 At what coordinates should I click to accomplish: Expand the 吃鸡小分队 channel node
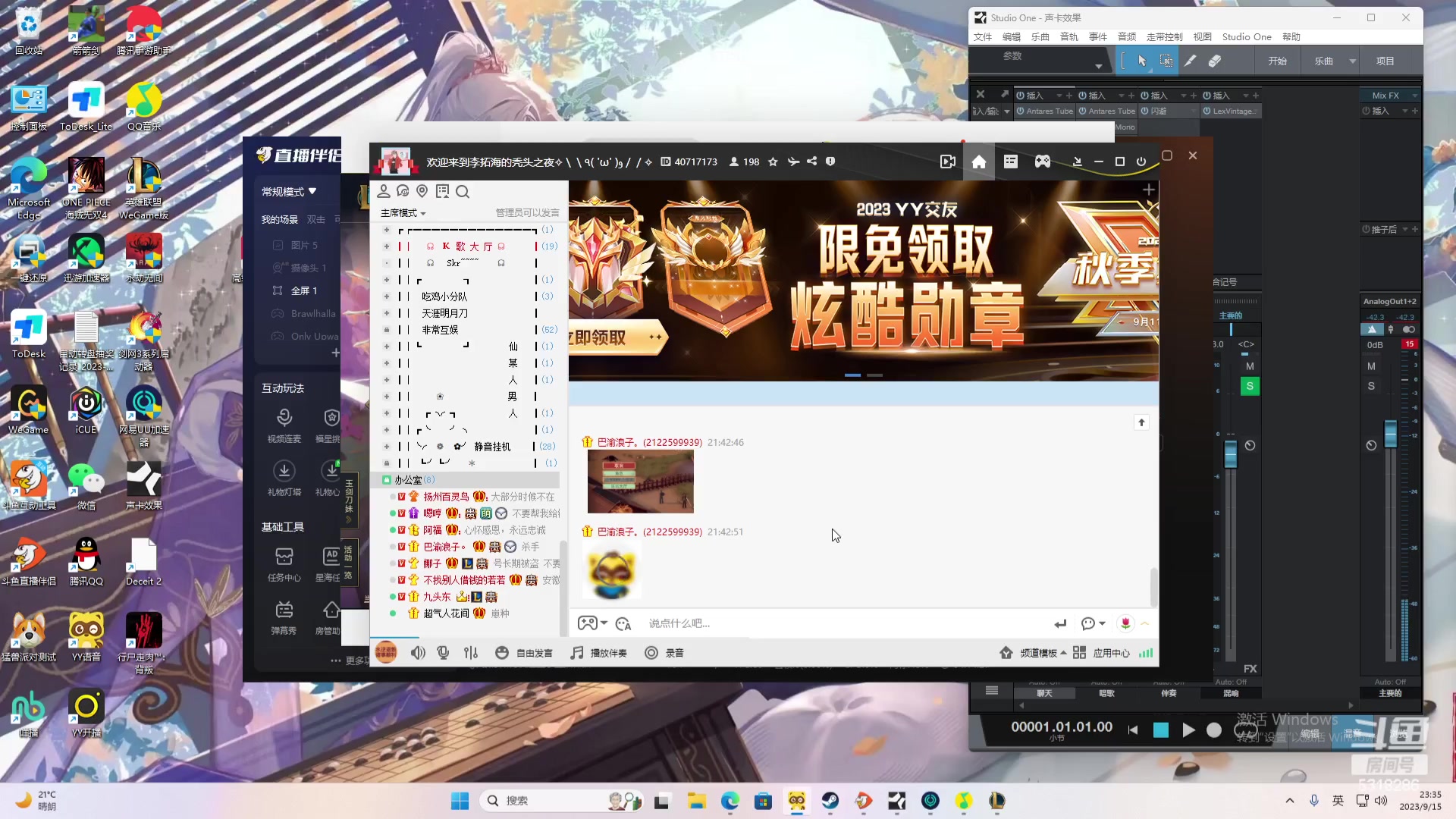pyautogui.click(x=387, y=297)
